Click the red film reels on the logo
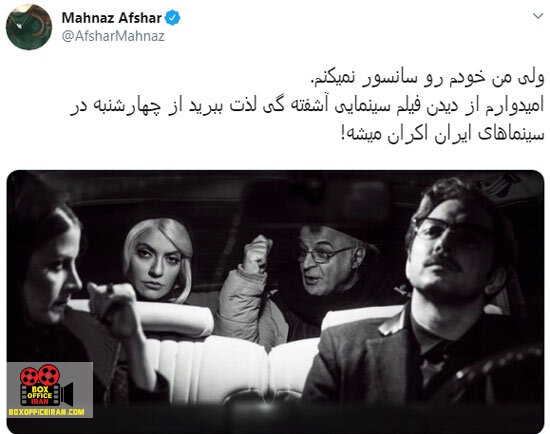This screenshot has height=434, width=550. tap(40, 375)
